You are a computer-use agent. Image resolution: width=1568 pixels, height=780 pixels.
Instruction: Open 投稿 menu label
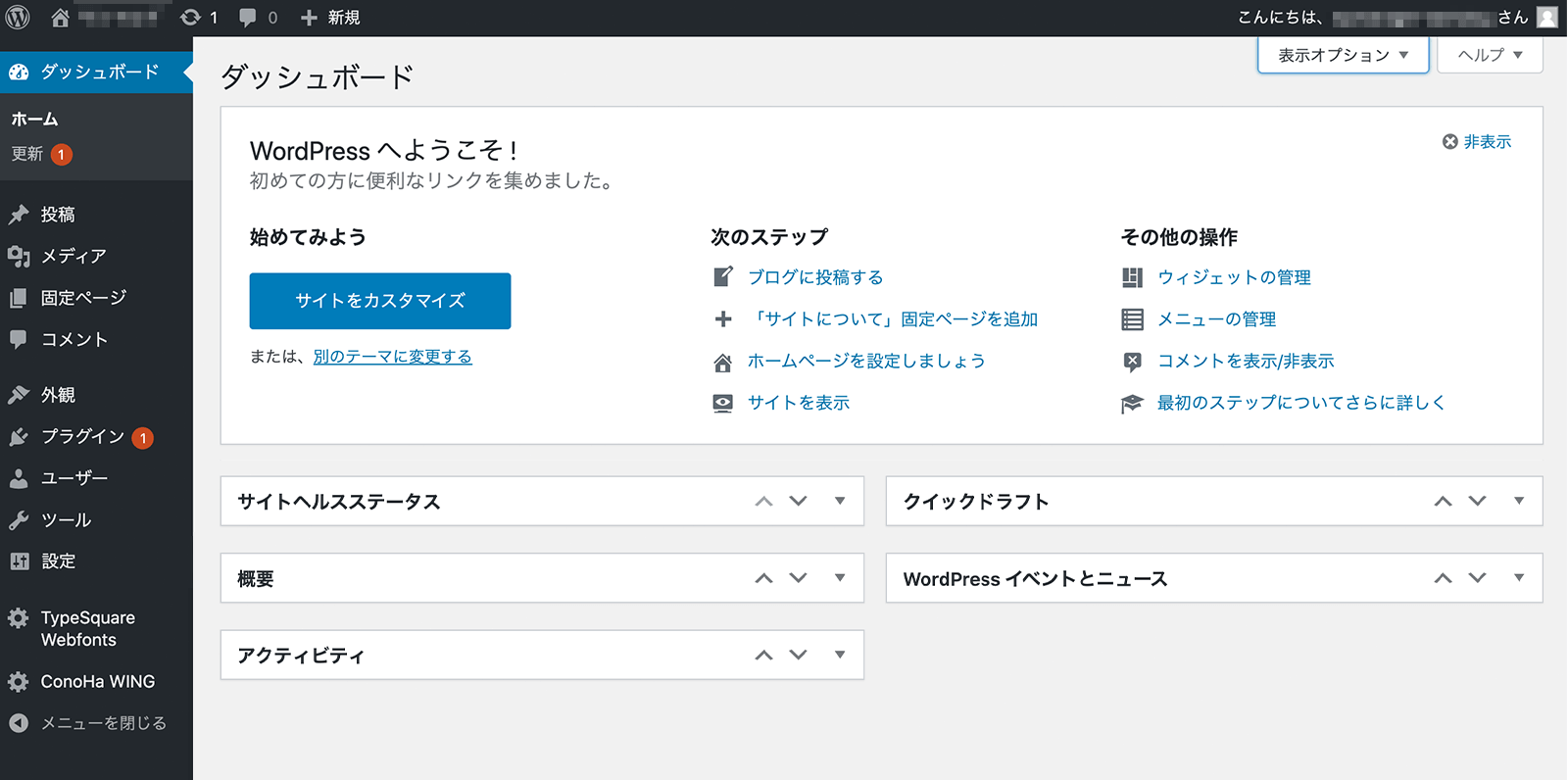pos(58,215)
